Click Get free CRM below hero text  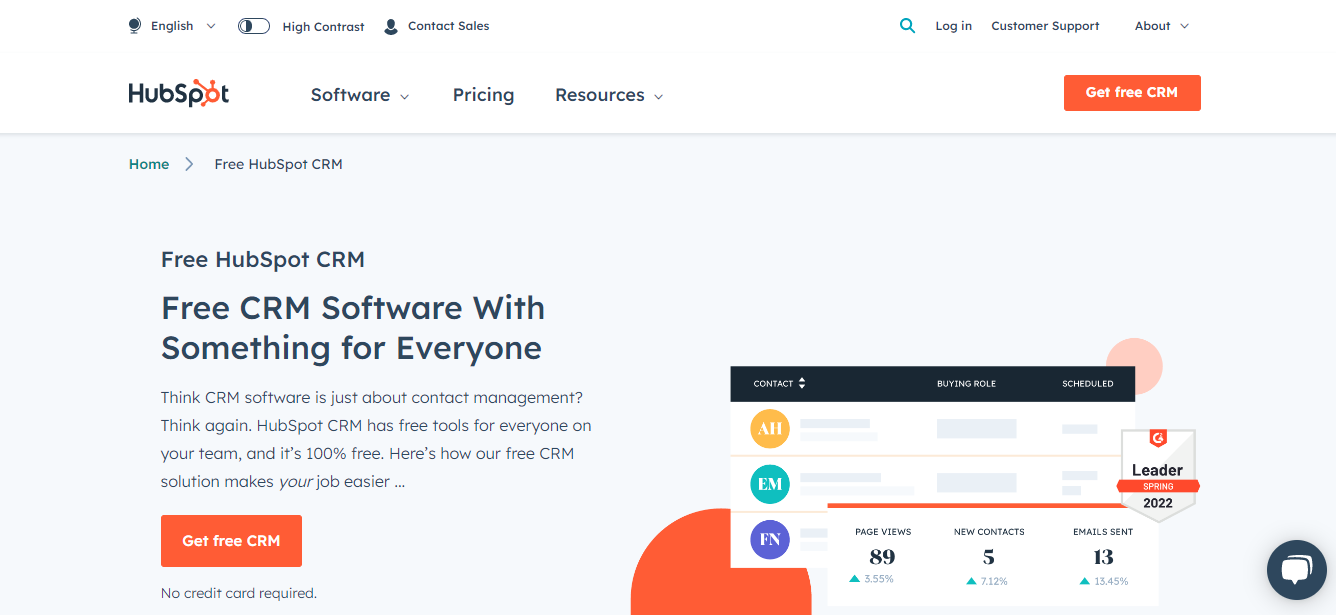(x=231, y=541)
